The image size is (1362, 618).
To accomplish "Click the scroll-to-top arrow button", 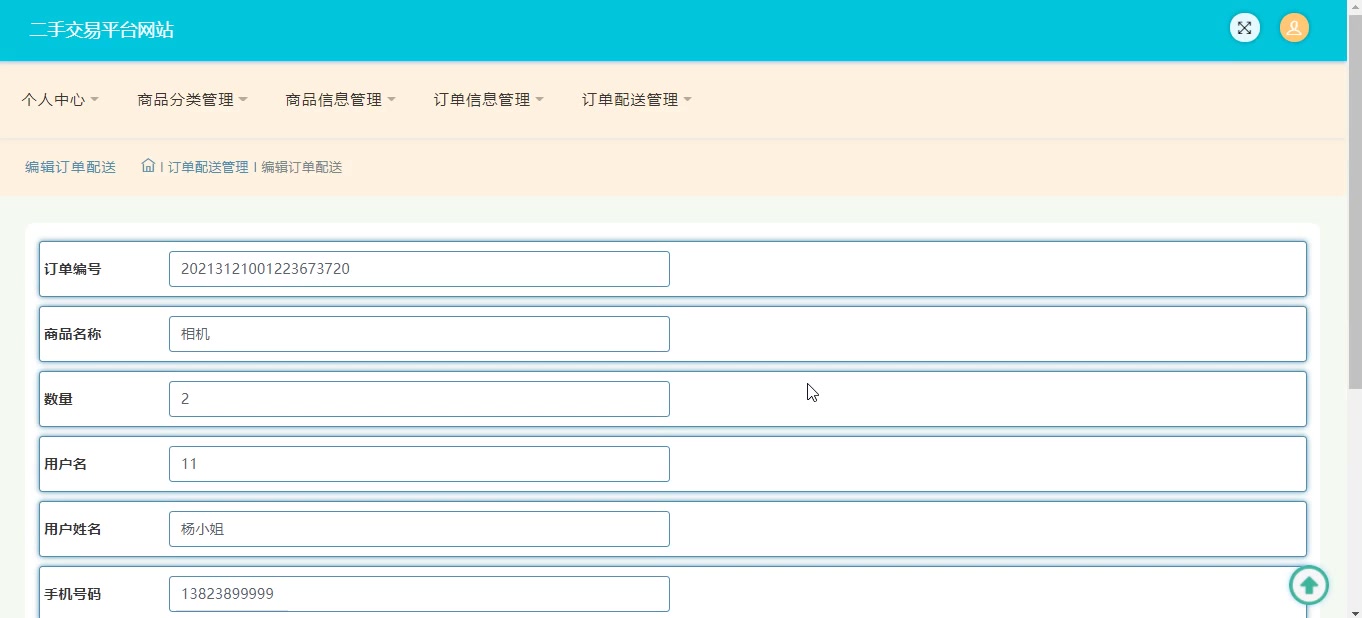I will coord(1308,585).
